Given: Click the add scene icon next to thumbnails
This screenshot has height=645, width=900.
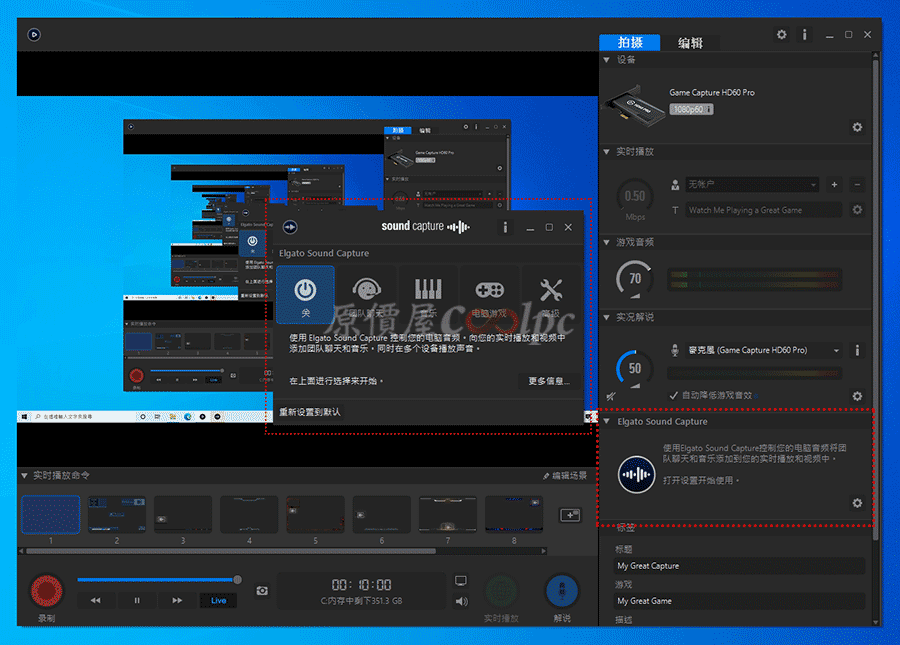Looking at the screenshot, I should coord(570,515).
